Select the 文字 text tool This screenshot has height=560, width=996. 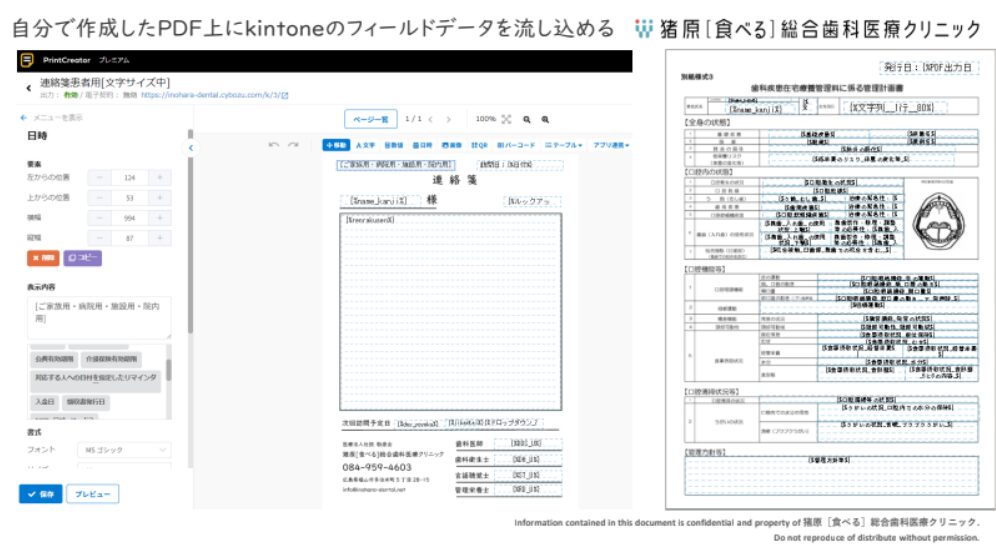365,145
